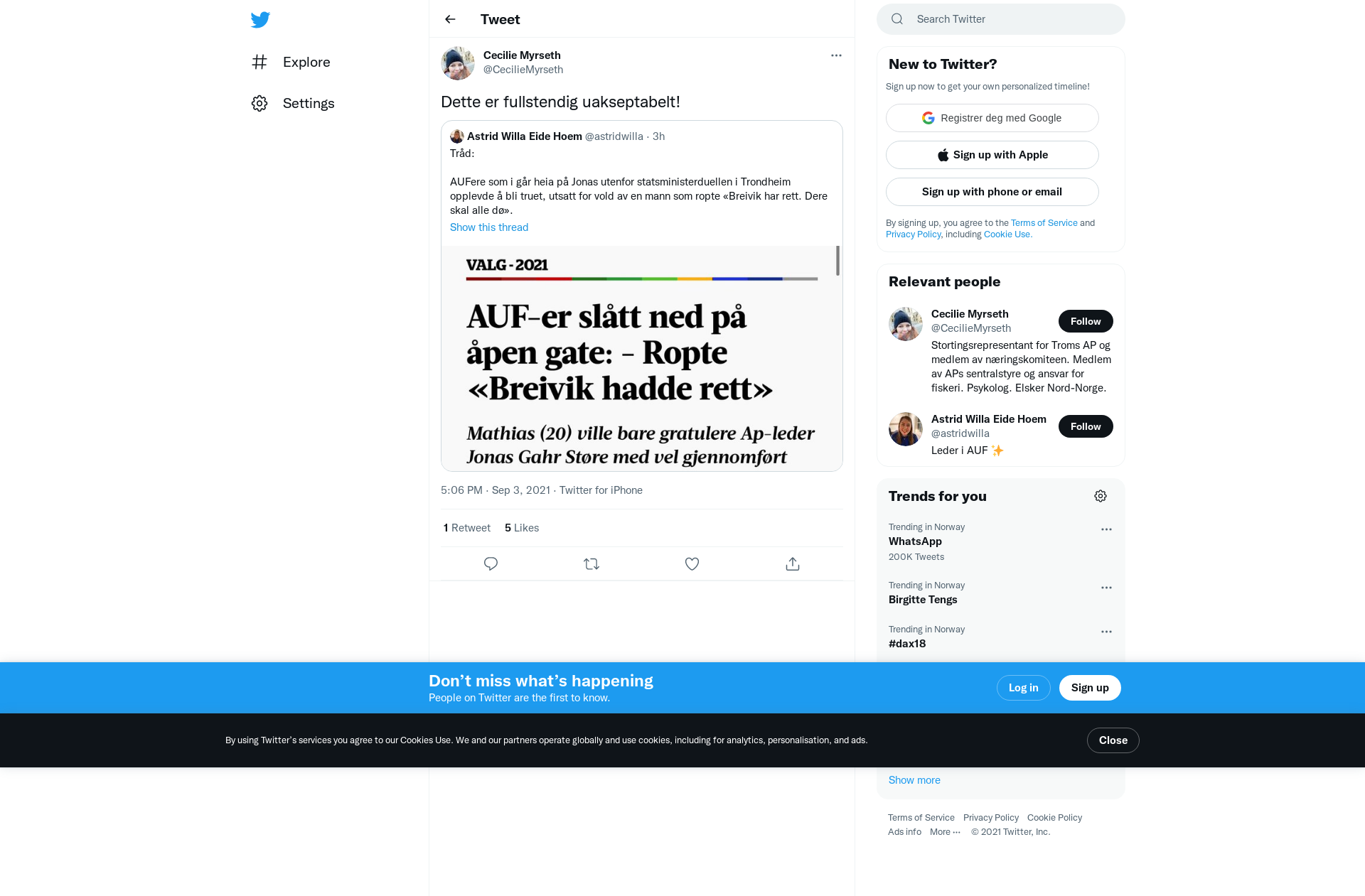Viewport: 1365px width, 896px height.
Task: Open Cecilie Myrseth's profile avatar on tweet
Action: click(458, 63)
